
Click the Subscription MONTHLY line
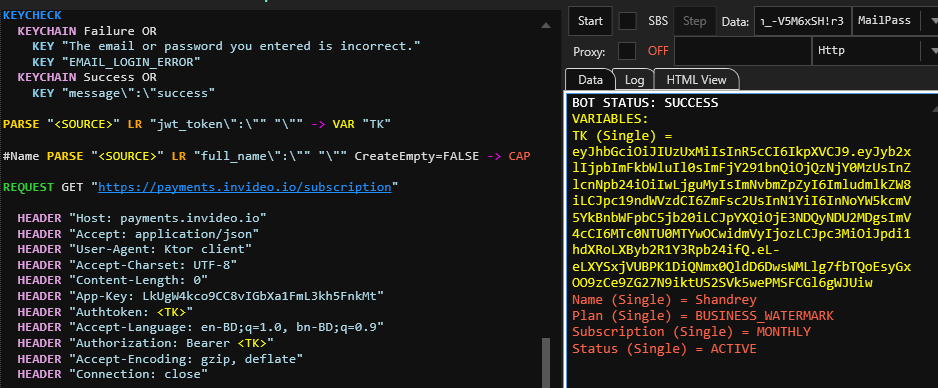[x=692, y=331]
